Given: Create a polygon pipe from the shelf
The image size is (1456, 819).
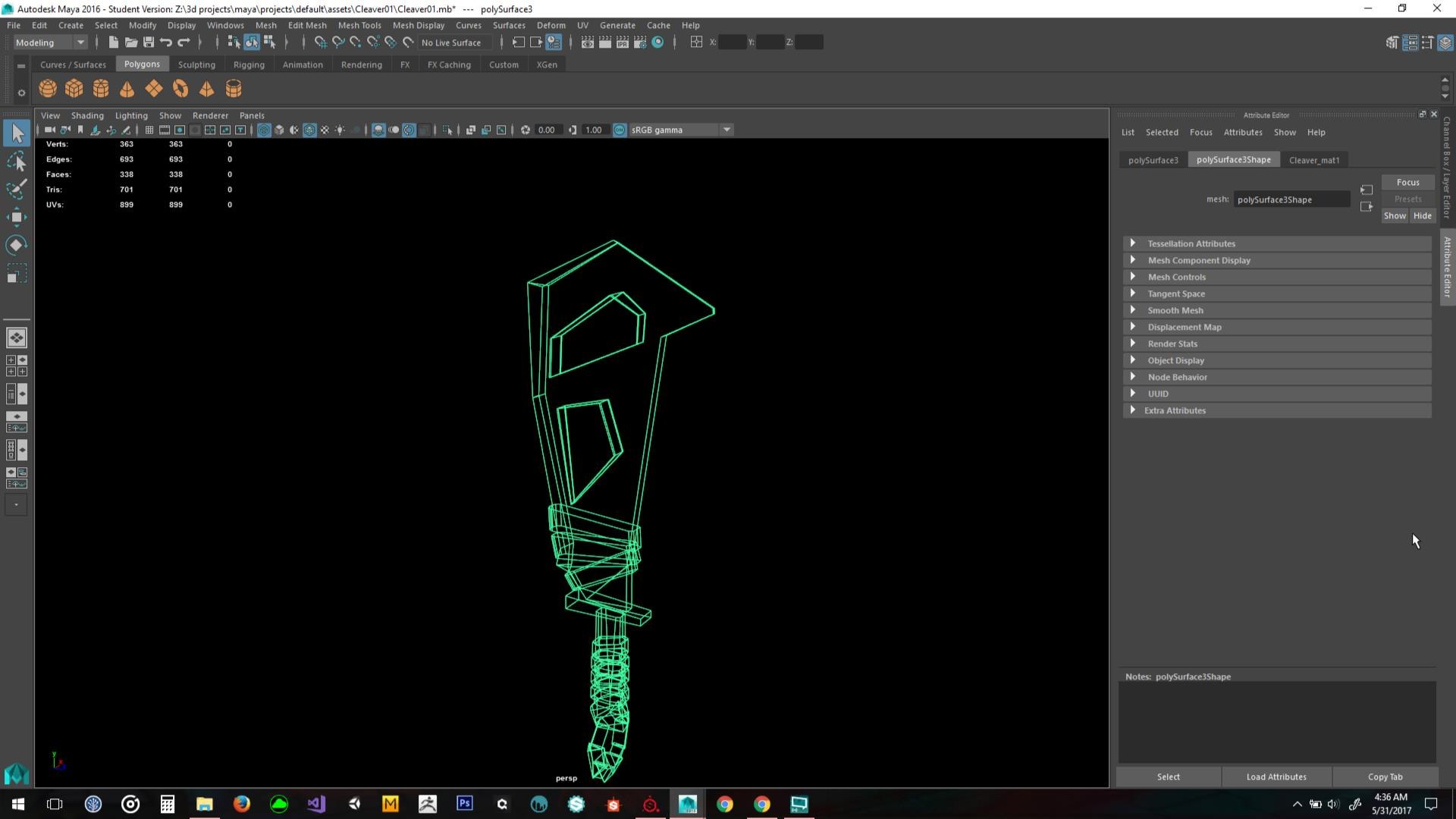Looking at the screenshot, I should pyautogui.click(x=234, y=89).
